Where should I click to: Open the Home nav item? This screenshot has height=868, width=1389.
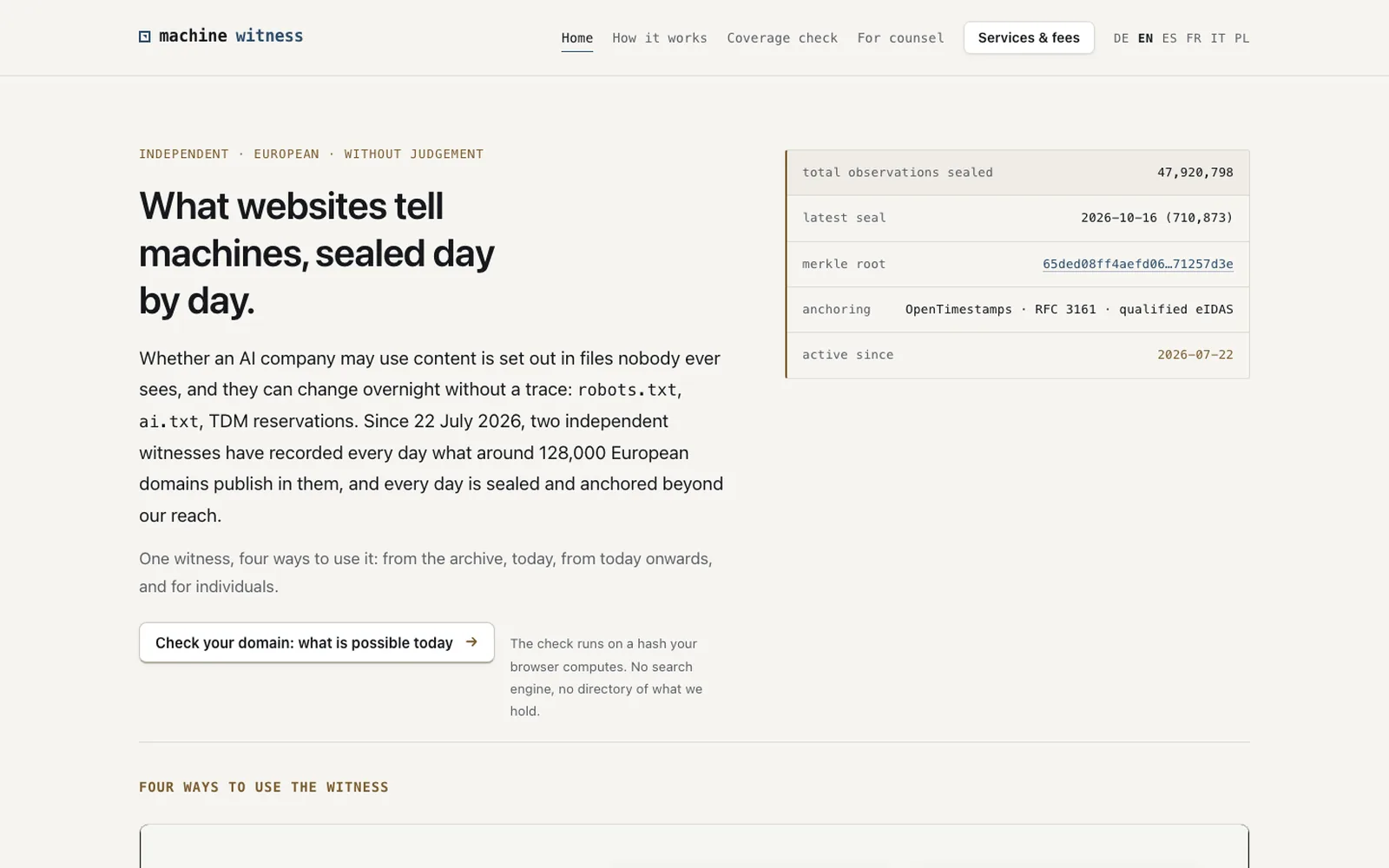[577, 38]
